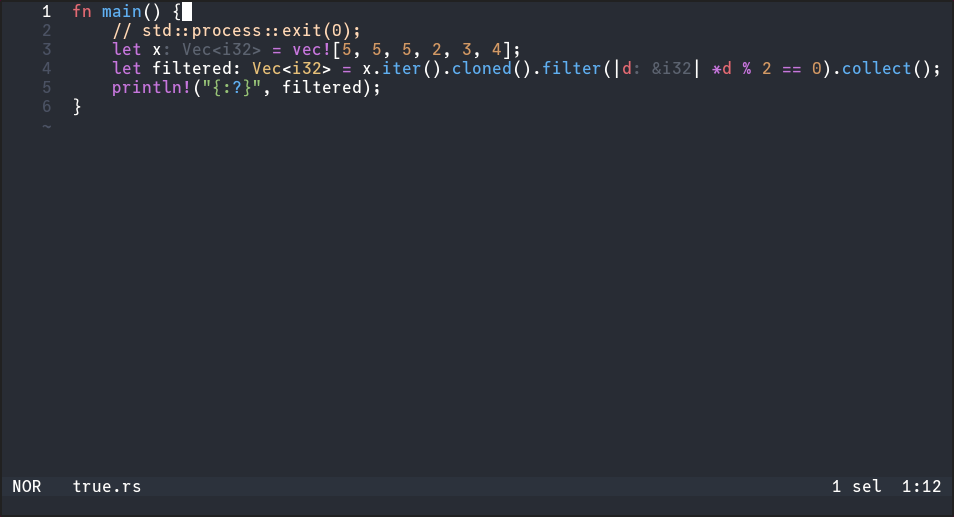Click the "1 sel" selection count

coord(856,487)
